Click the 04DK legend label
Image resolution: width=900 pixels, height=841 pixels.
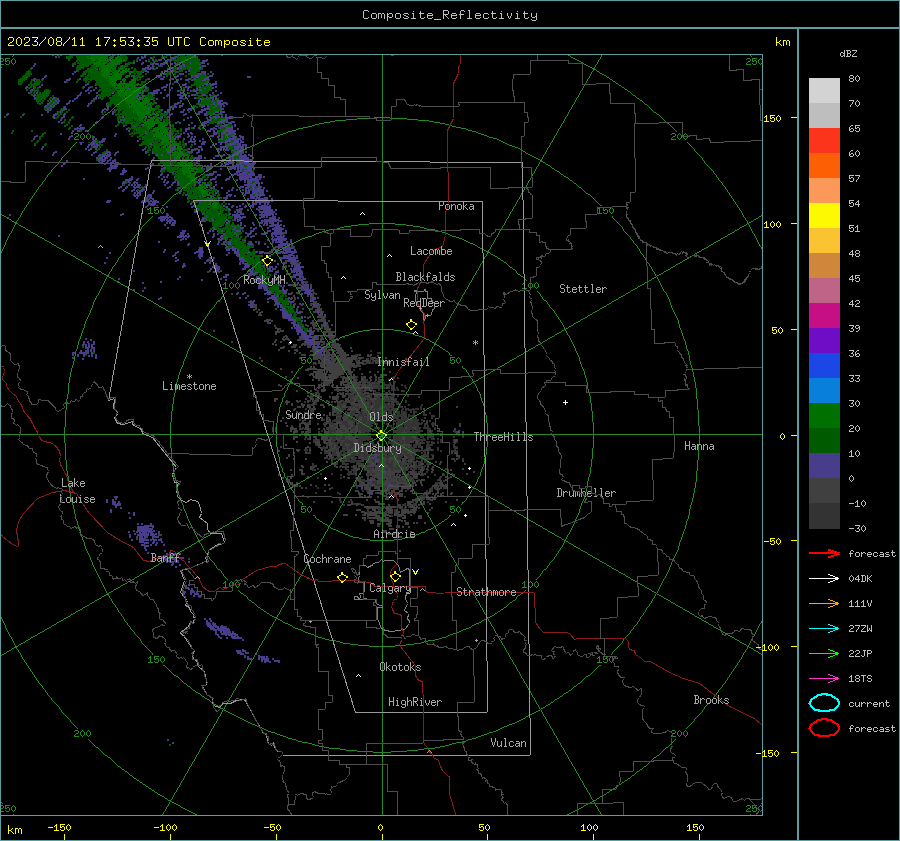(x=860, y=578)
